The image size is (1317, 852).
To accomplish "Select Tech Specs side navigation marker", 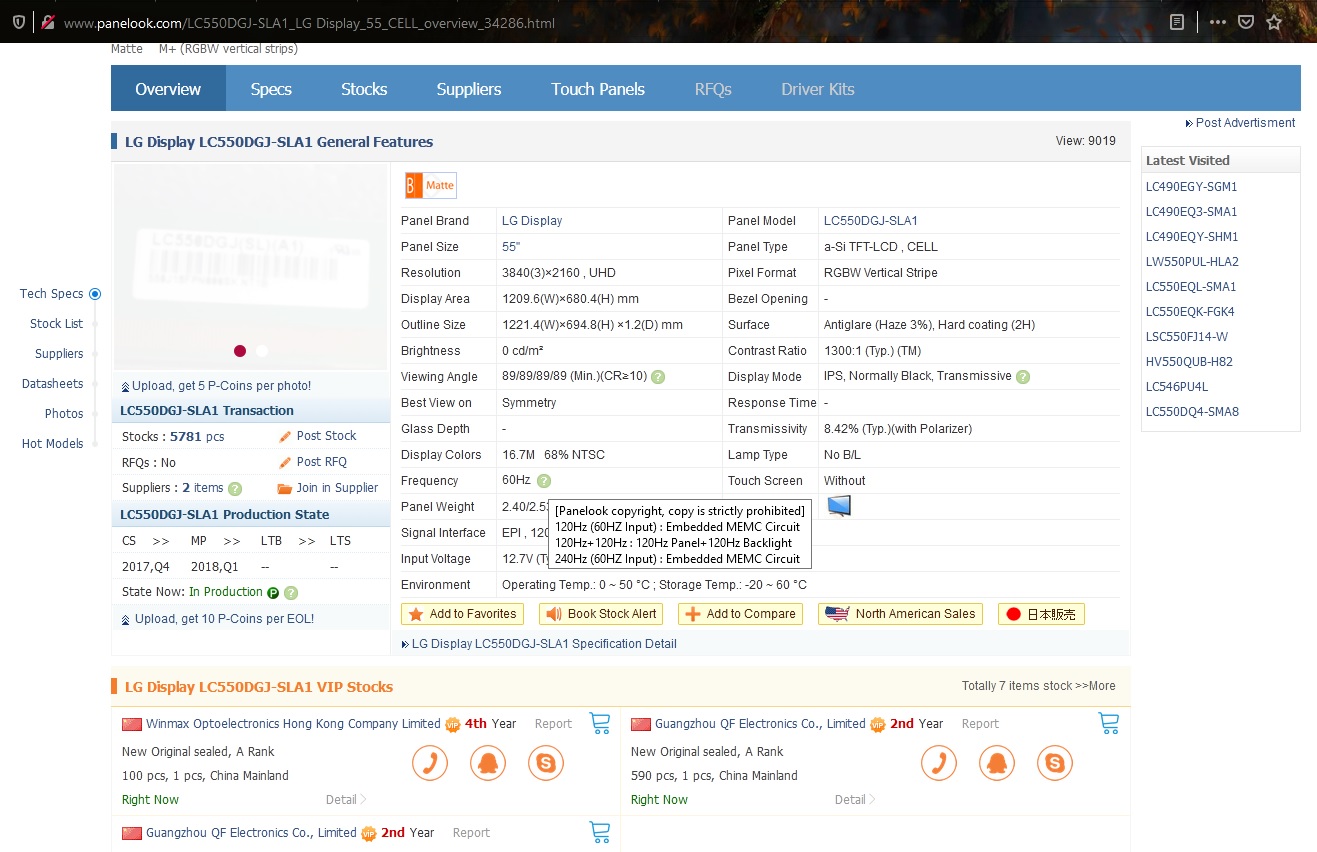I will (95, 294).
